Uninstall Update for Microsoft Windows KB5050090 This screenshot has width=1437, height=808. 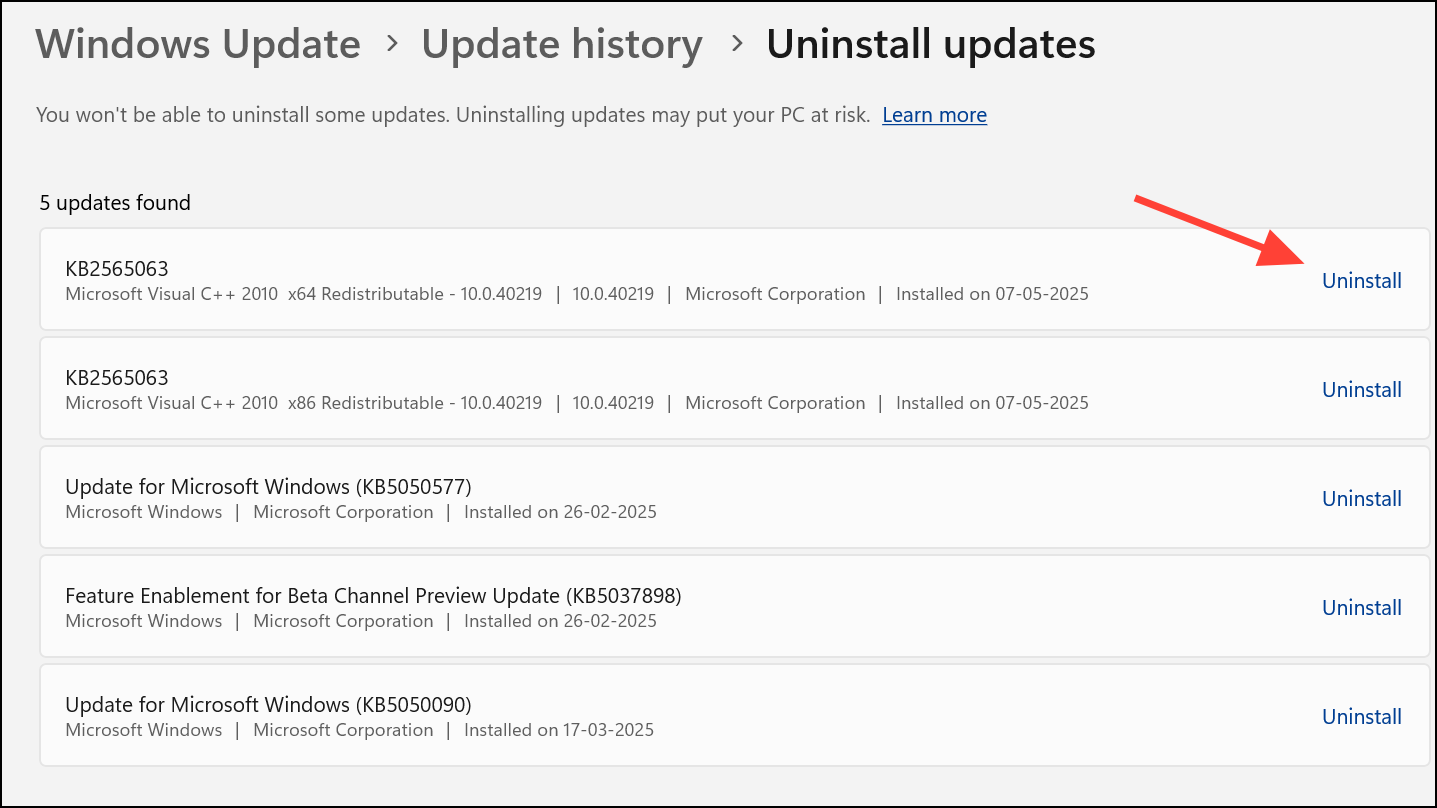[1362, 717]
